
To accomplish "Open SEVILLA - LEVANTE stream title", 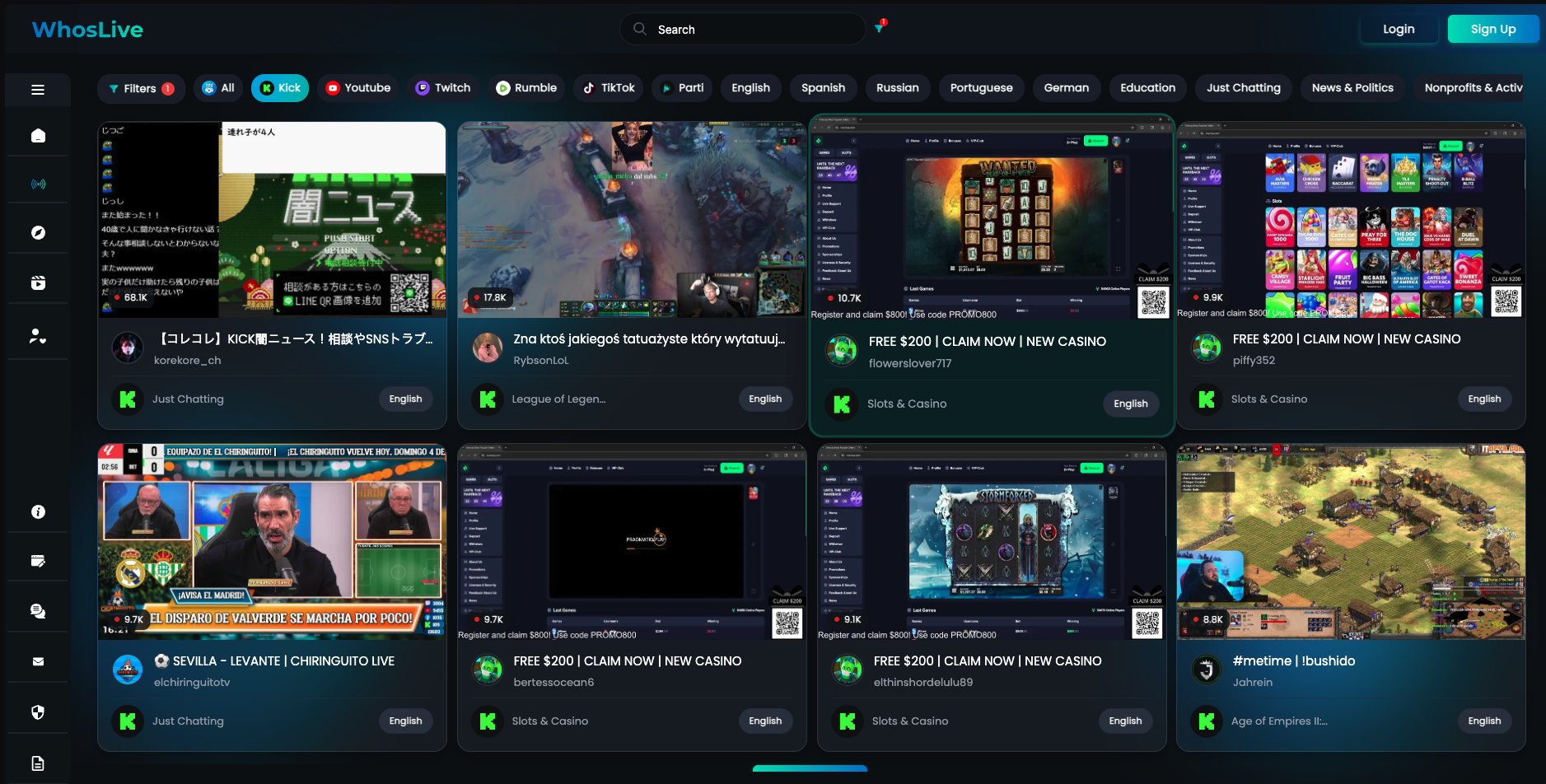I will click(x=274, y=661).
